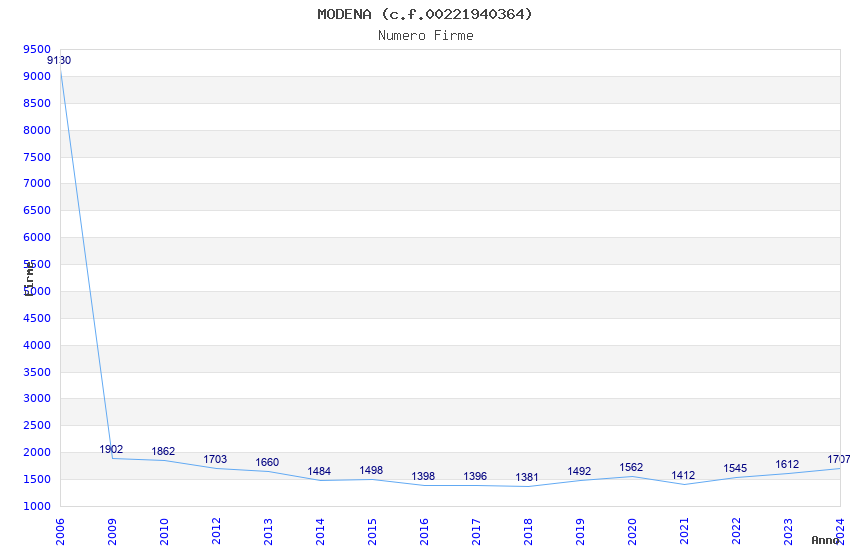Click the subtitle Numero Firme
The height and width of the screenshot is (550, 850).
point(426,35)
